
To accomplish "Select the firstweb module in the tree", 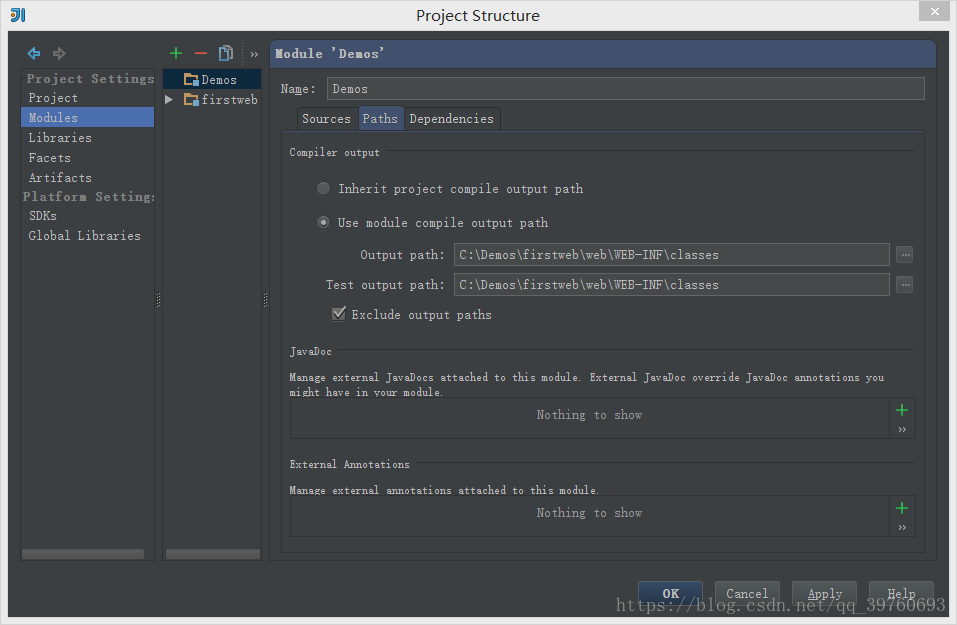I will (x=212, y=99).
